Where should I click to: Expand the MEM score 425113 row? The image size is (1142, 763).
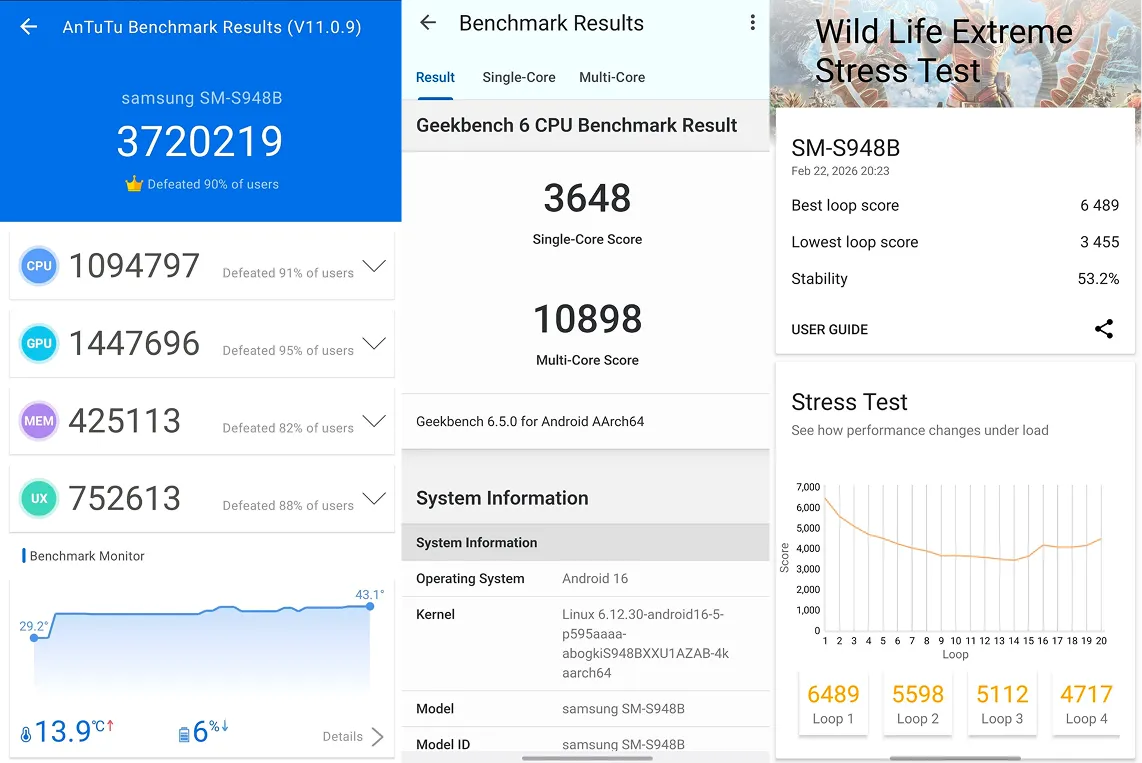pos(374,422)
